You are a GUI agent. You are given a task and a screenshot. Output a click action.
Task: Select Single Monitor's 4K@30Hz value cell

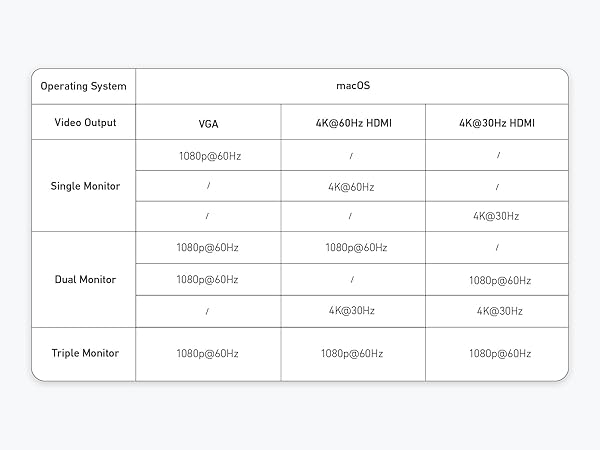tap(497, 216)
